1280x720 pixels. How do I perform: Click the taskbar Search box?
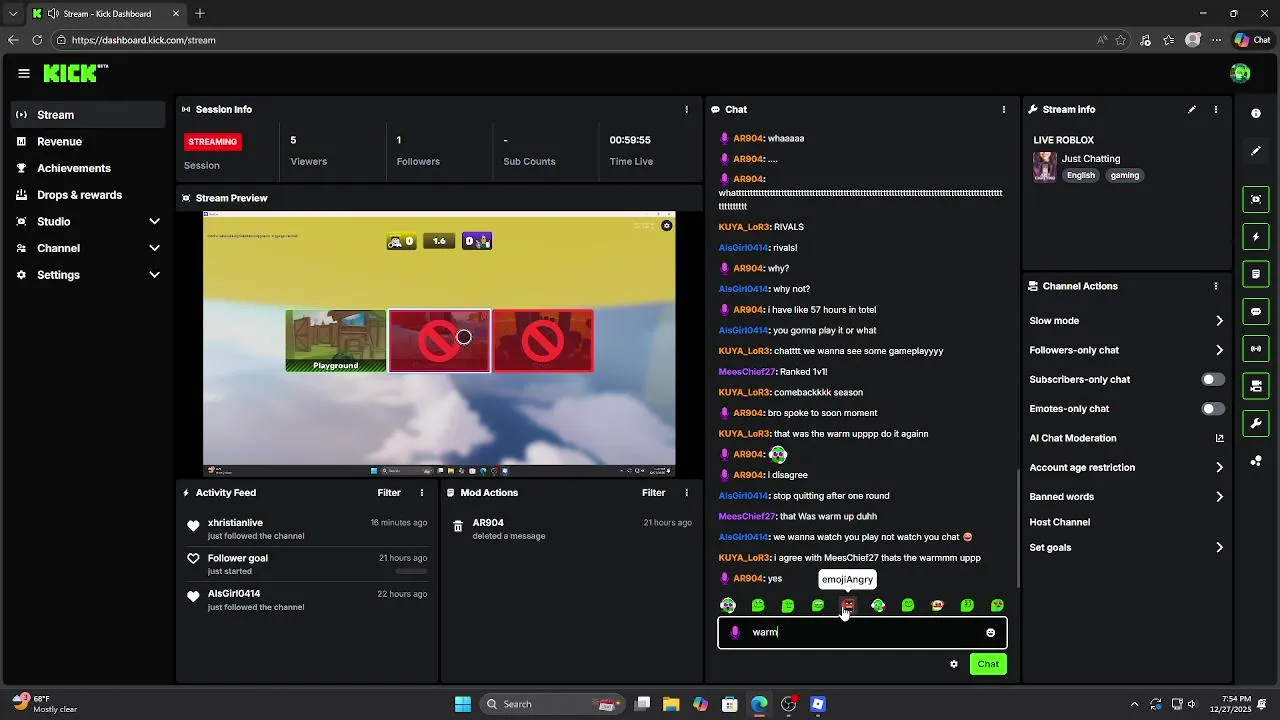coord(552,704)
